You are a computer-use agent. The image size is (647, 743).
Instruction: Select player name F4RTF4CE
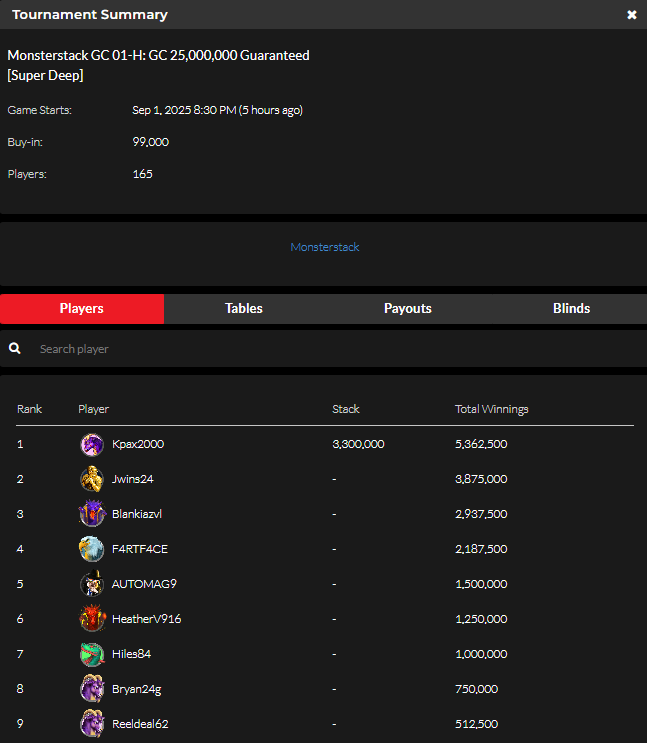tap(140, 549)
